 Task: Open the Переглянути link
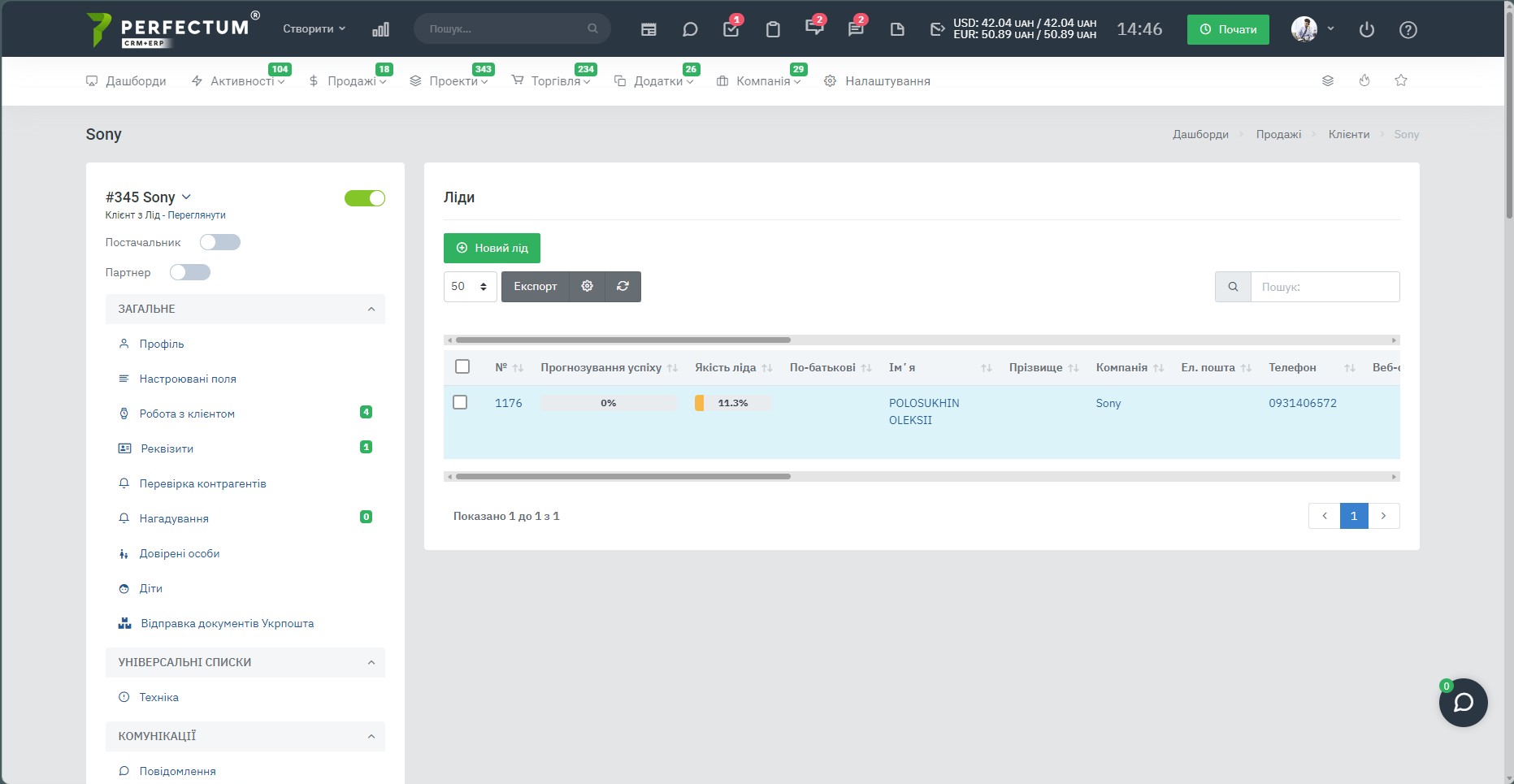click(x=197, y=215)
